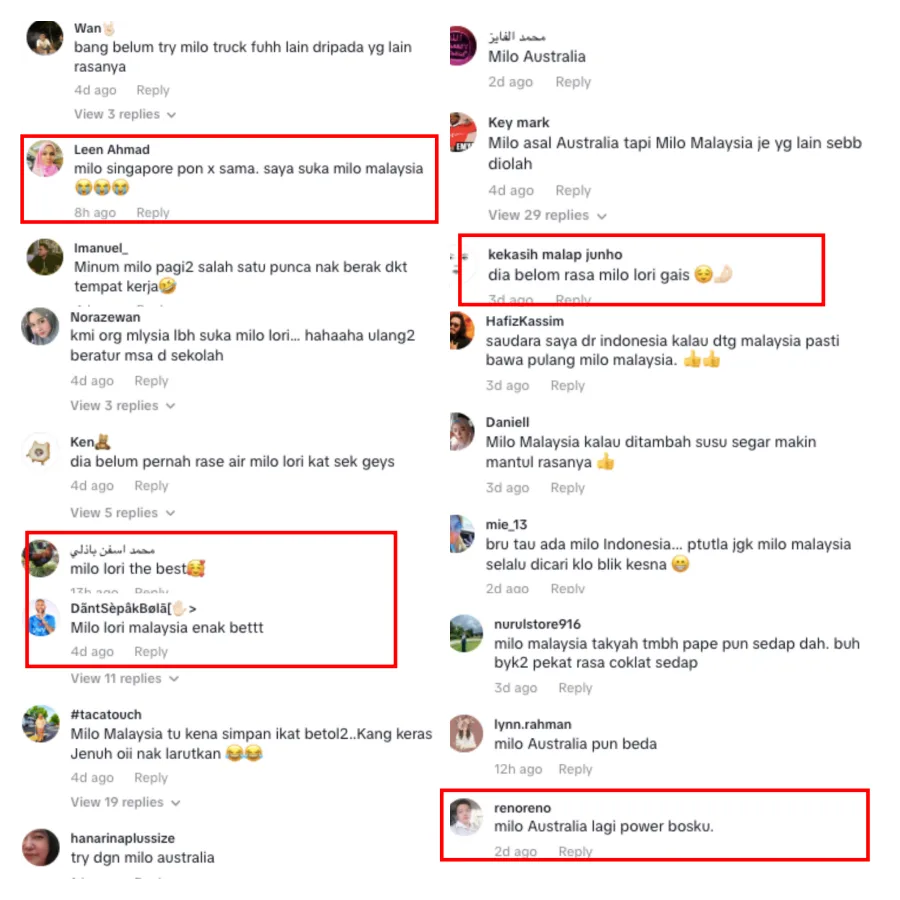
Task: Reply to Leen Ahmad's comment
Action: (153, 212)
